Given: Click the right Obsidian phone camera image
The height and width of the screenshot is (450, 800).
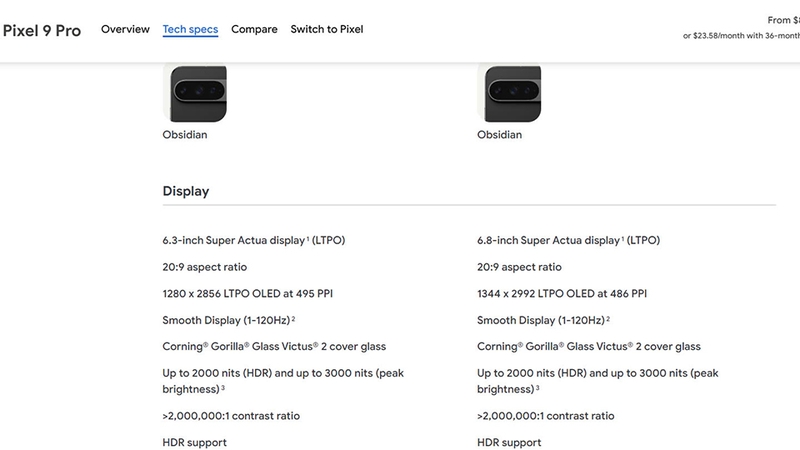Looking at the screenshot, I should point(509,92).
